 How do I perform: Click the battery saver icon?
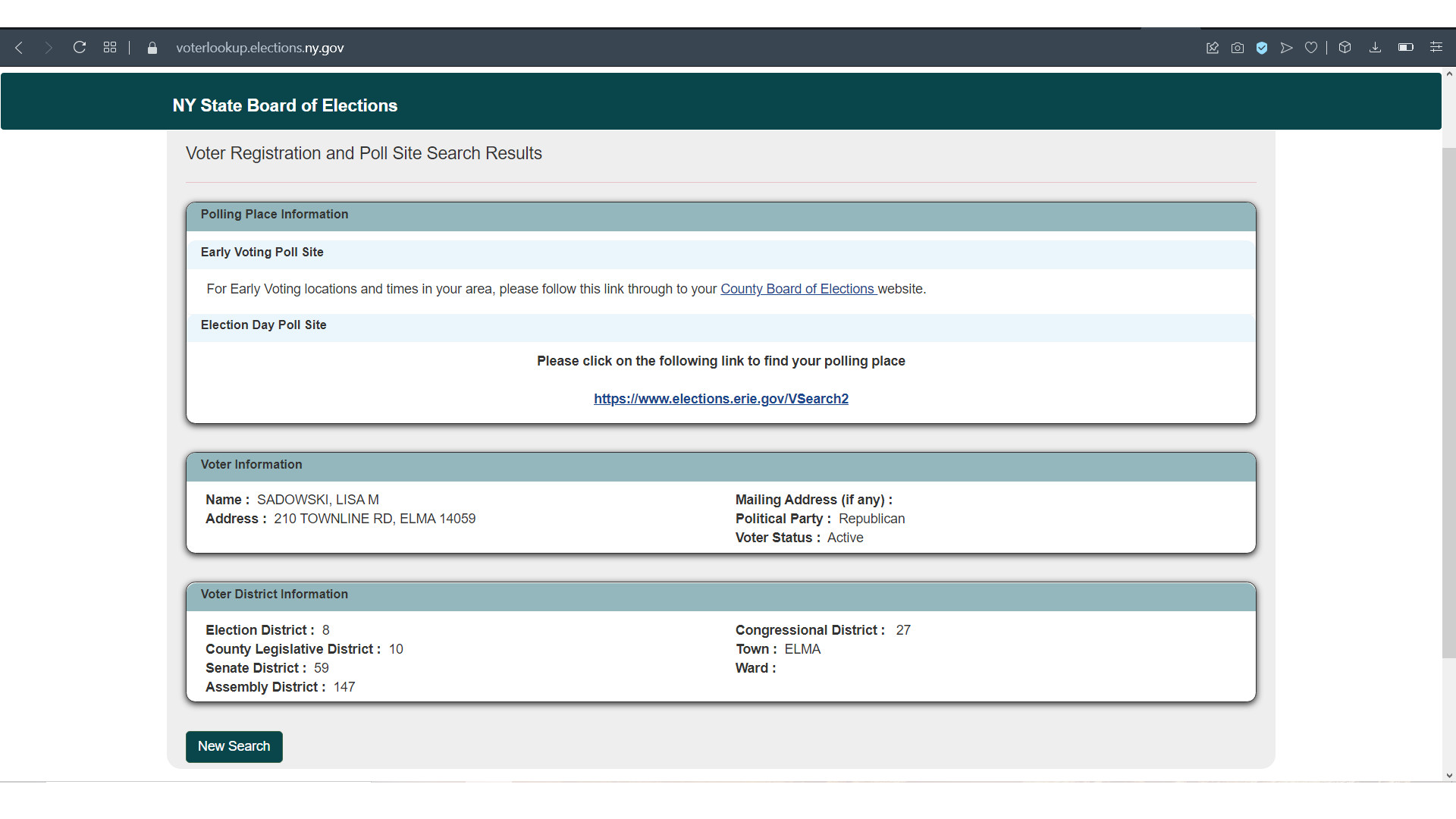[x=1406, y=48]
